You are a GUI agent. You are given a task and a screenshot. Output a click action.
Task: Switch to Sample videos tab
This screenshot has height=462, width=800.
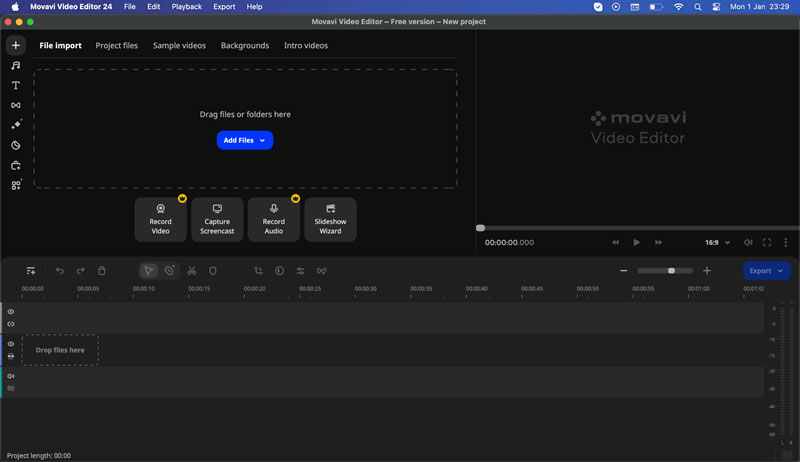pyautogui.click(x=179, y=45)
